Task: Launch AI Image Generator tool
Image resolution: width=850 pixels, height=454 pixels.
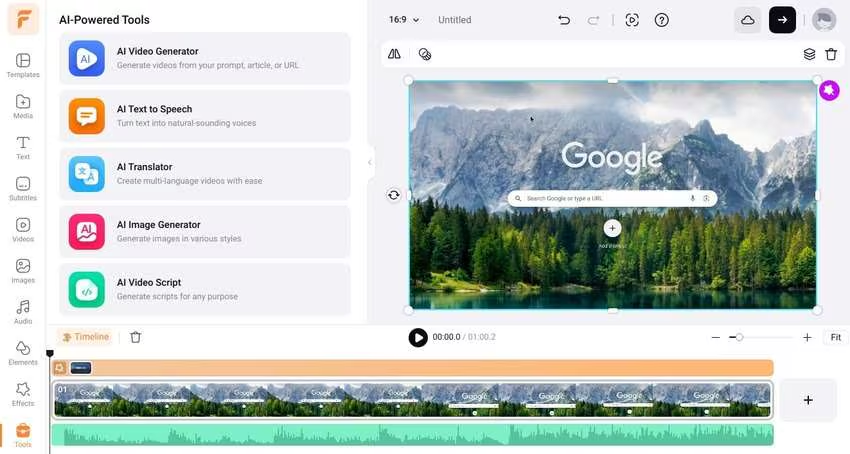Action: (x=205, y=232)
